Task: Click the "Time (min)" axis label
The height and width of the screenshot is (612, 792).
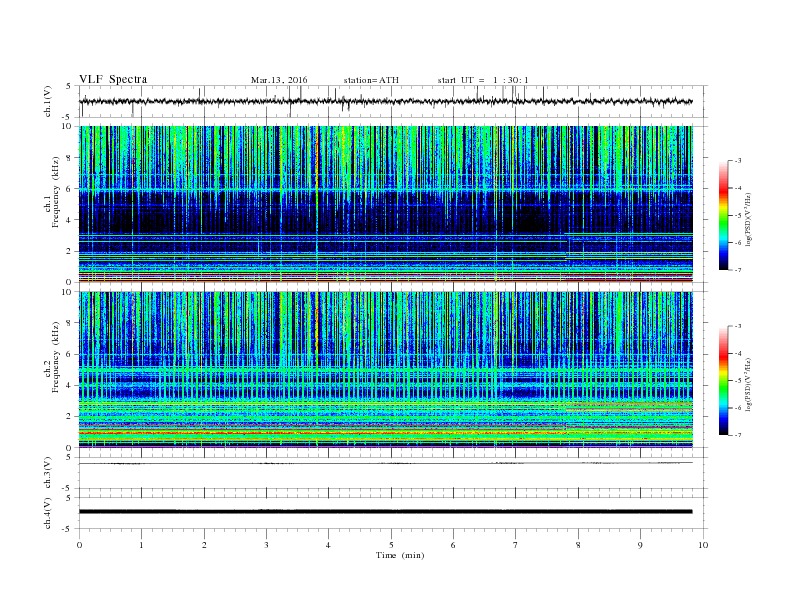Action: [400, 555]
